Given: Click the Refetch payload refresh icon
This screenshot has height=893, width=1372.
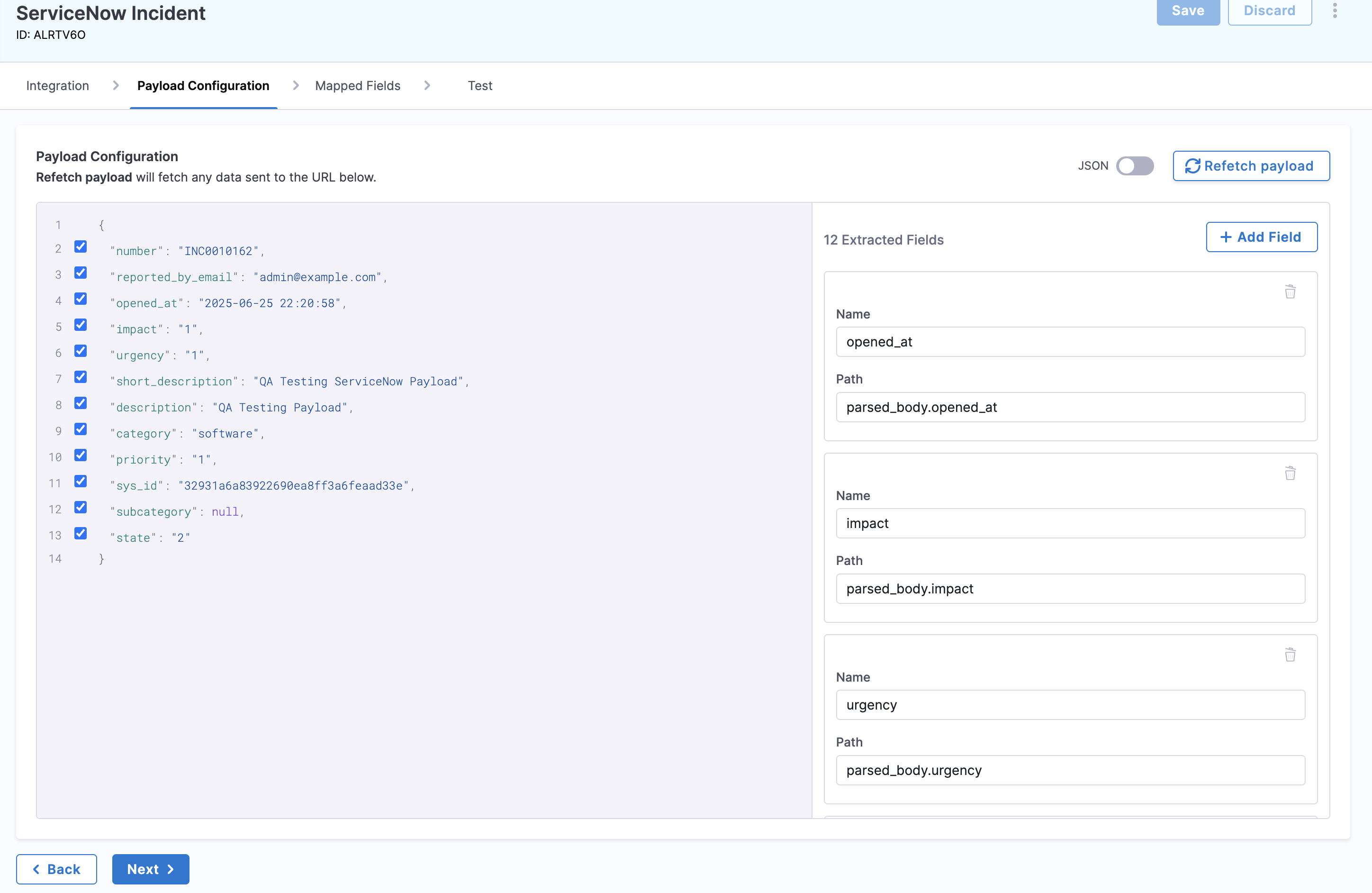Looking at the screenshot, I should click(1192, 166).
